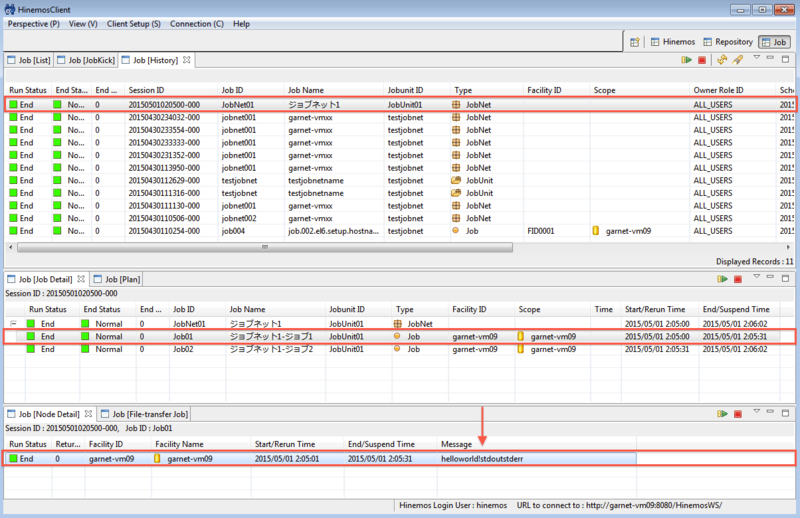Select the Job perspective button
The width and height of the screenshot is (800, 518).
774,42
